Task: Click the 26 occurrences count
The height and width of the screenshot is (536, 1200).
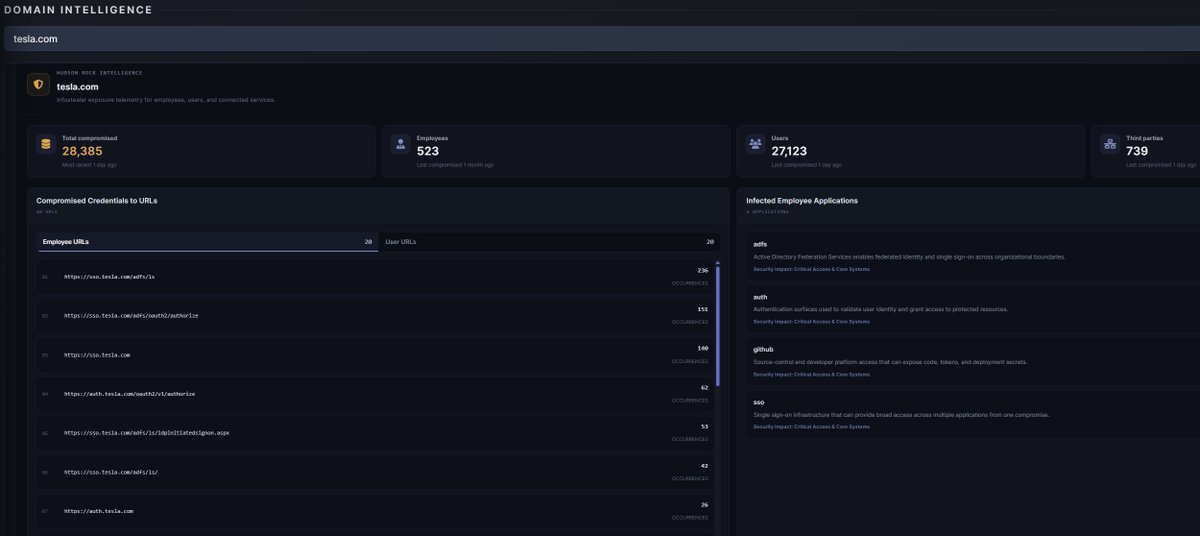Action: pos(704,504)
